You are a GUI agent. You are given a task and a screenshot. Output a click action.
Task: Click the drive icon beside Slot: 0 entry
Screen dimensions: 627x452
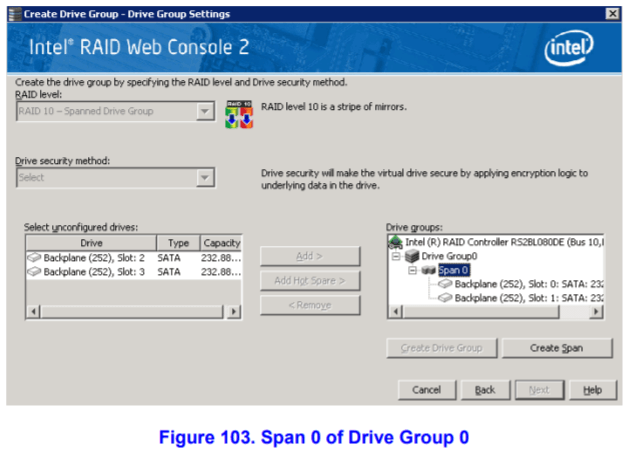coord(445,284)
